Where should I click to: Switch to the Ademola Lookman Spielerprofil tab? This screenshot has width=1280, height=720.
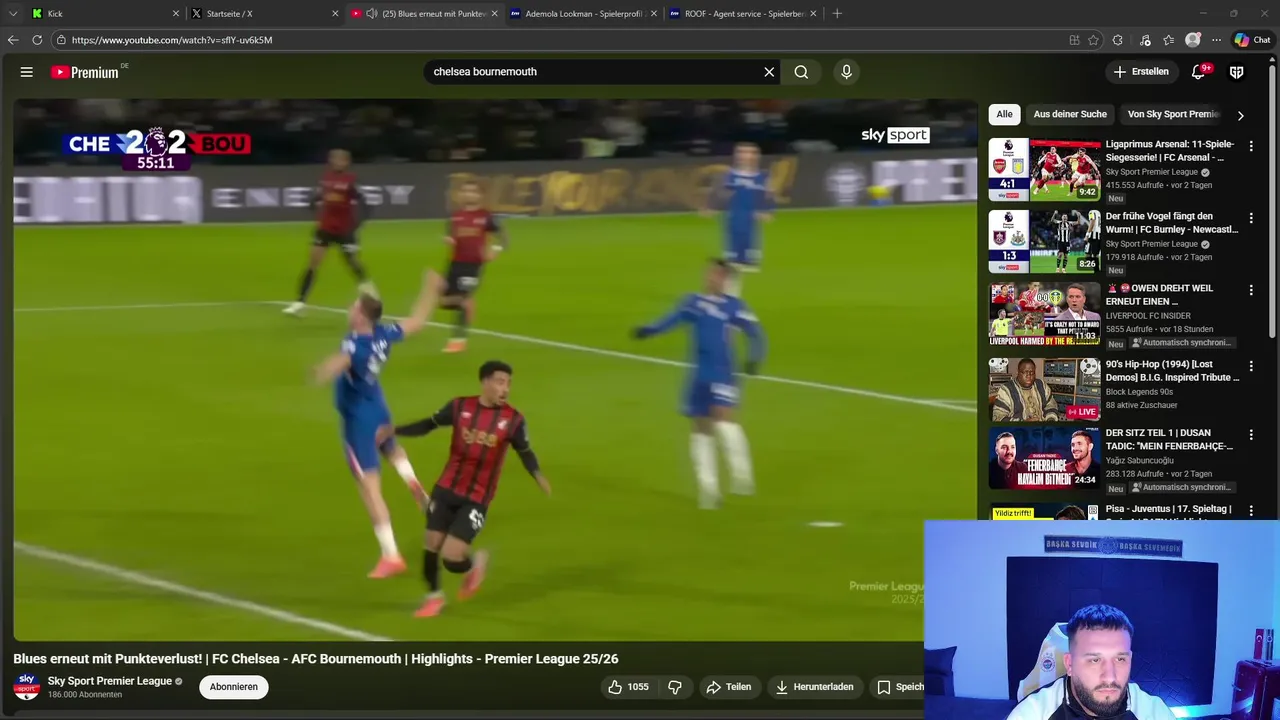[584, 14]
